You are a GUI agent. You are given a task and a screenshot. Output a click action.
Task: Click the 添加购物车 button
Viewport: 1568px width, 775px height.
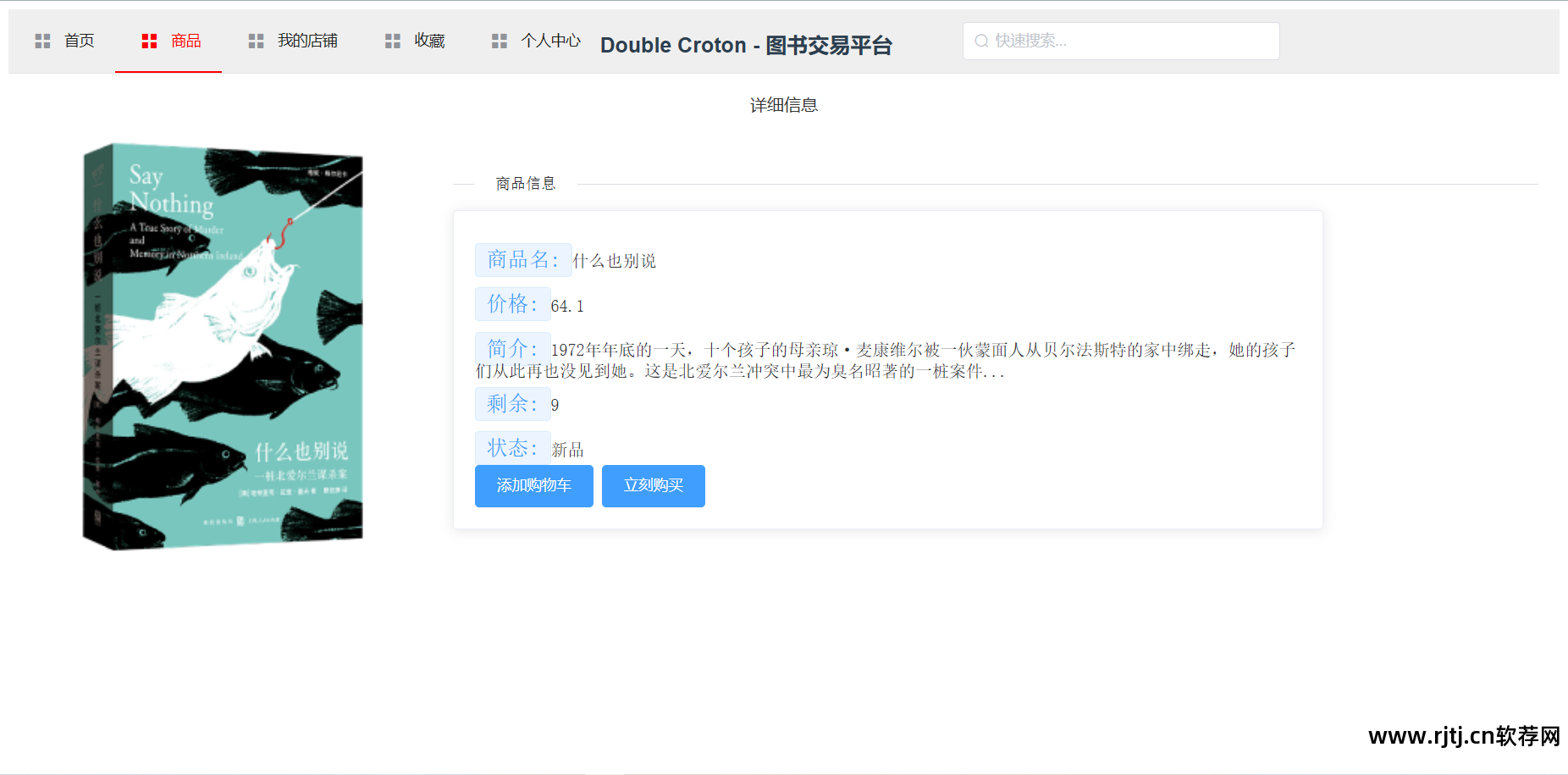[x=534, y=486]
